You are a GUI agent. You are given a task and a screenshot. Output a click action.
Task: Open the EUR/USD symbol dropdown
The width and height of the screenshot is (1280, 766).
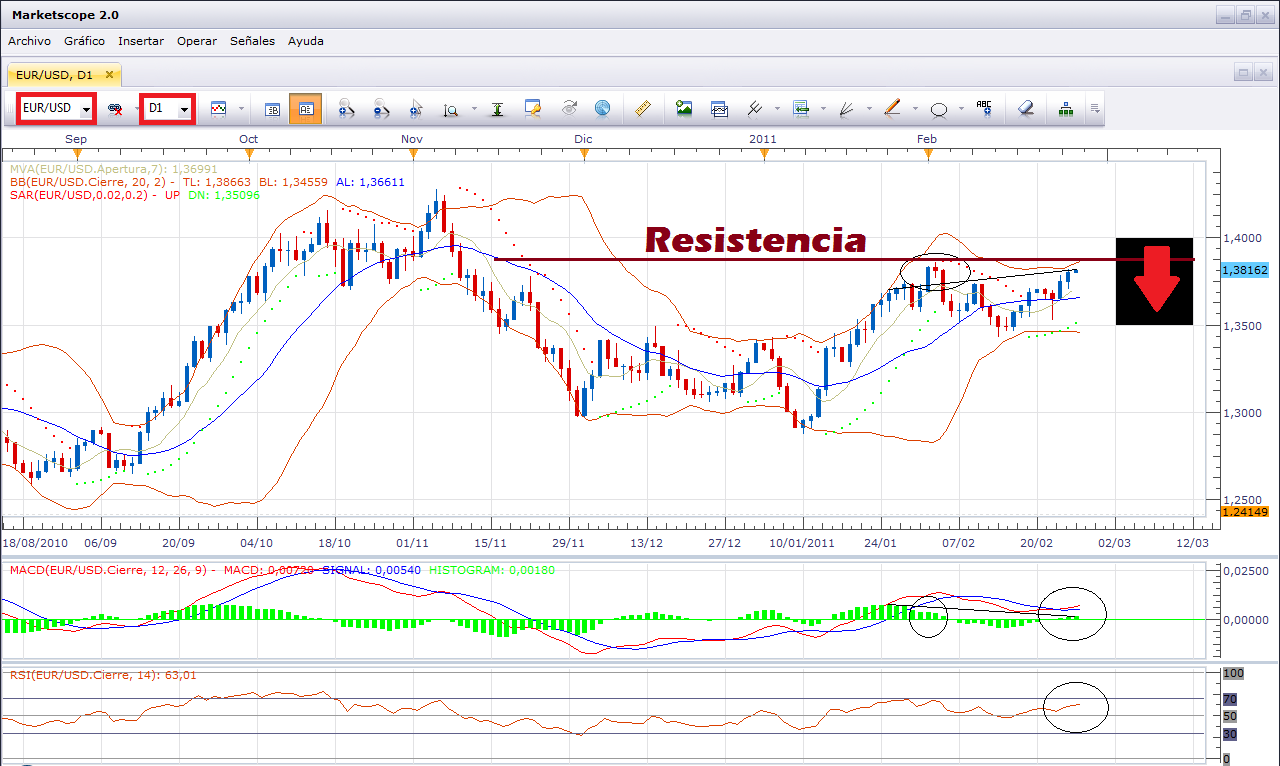87,108
